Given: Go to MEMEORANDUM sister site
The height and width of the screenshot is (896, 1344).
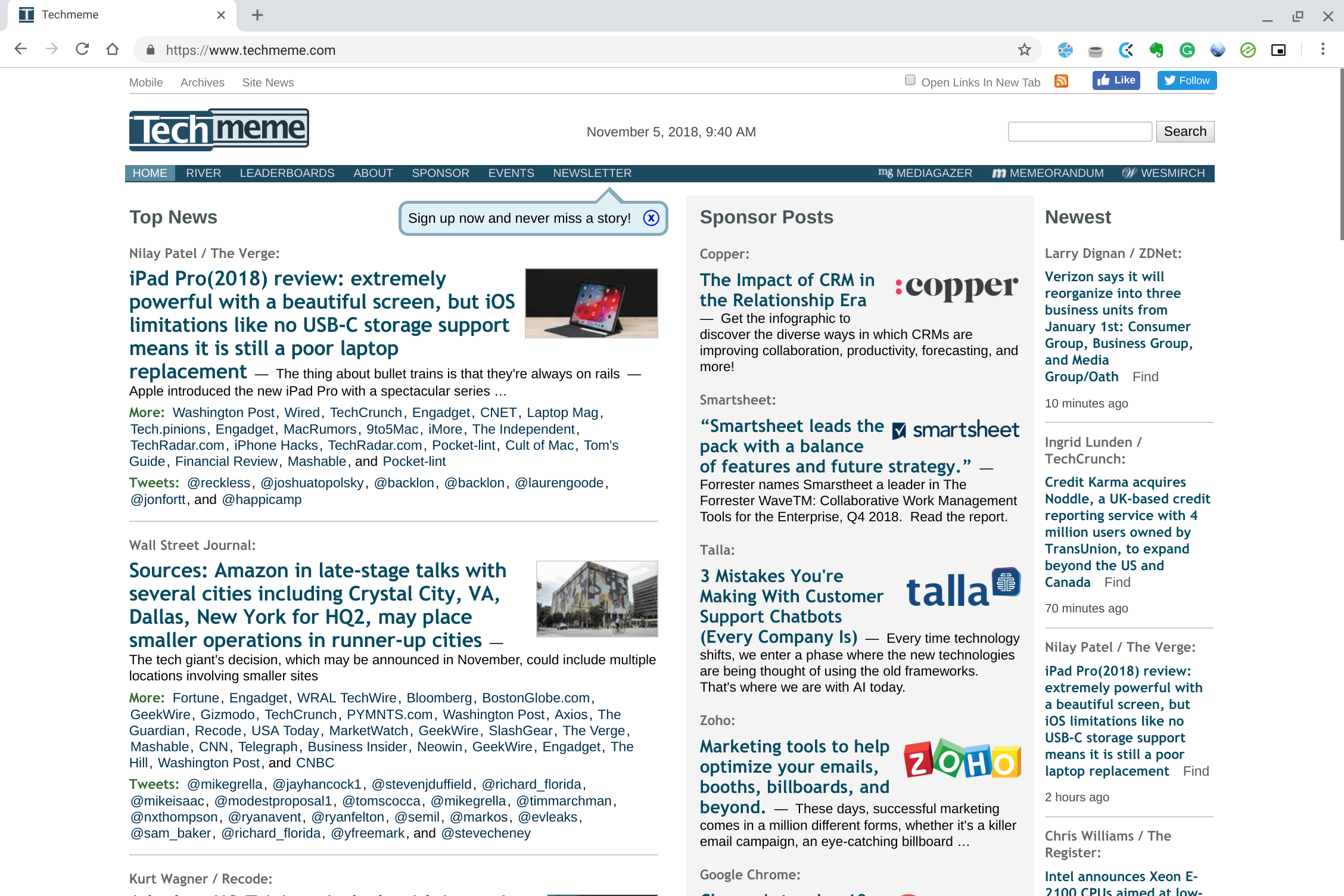Looking at the screenshot, I should coord(1048,173).
